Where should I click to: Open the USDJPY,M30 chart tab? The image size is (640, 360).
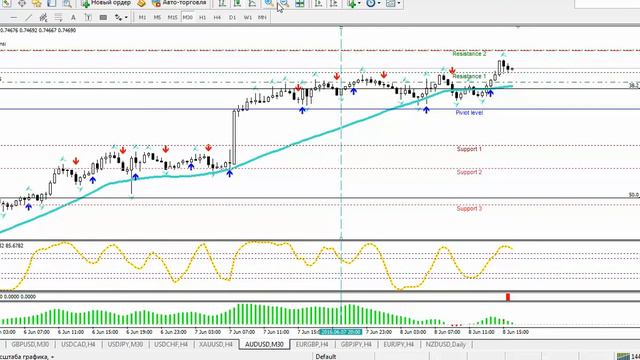point(125,344)
